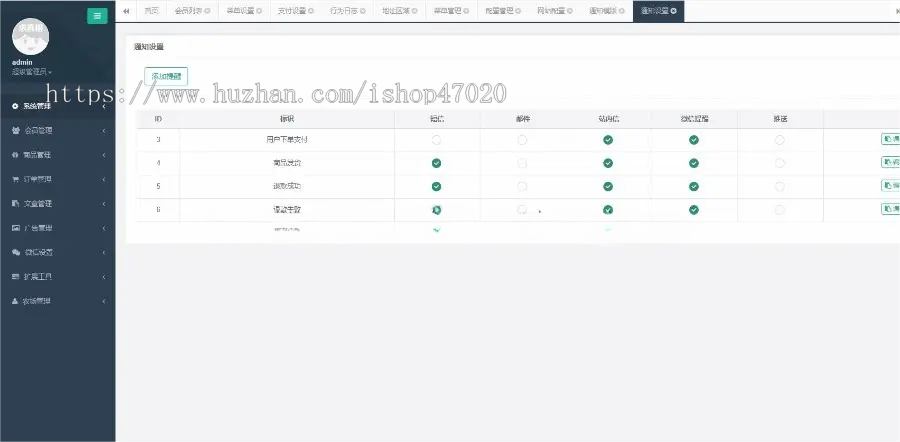This screenshot has height=442, width=900.
Task: Switch to the 支付设置 tab
Action: (x=296, y=11)
